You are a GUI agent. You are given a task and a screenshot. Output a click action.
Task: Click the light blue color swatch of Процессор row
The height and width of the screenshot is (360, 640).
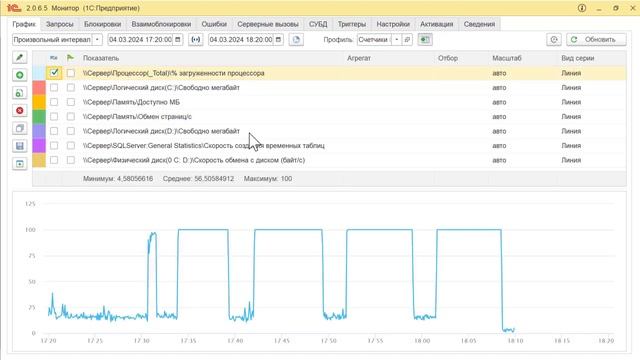[39, 73]
